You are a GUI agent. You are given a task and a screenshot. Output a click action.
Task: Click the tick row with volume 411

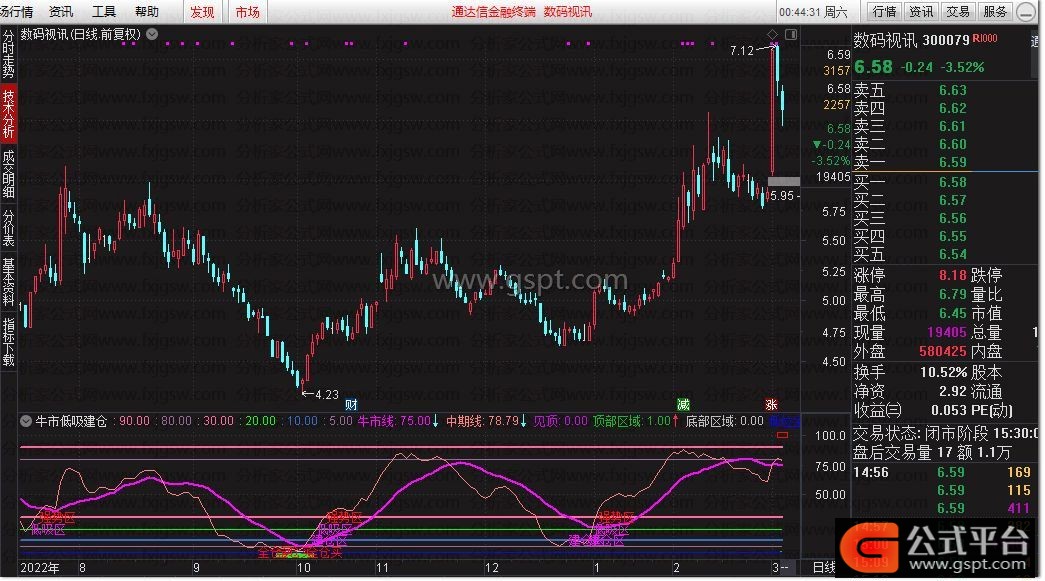click(x=942, y=508)
